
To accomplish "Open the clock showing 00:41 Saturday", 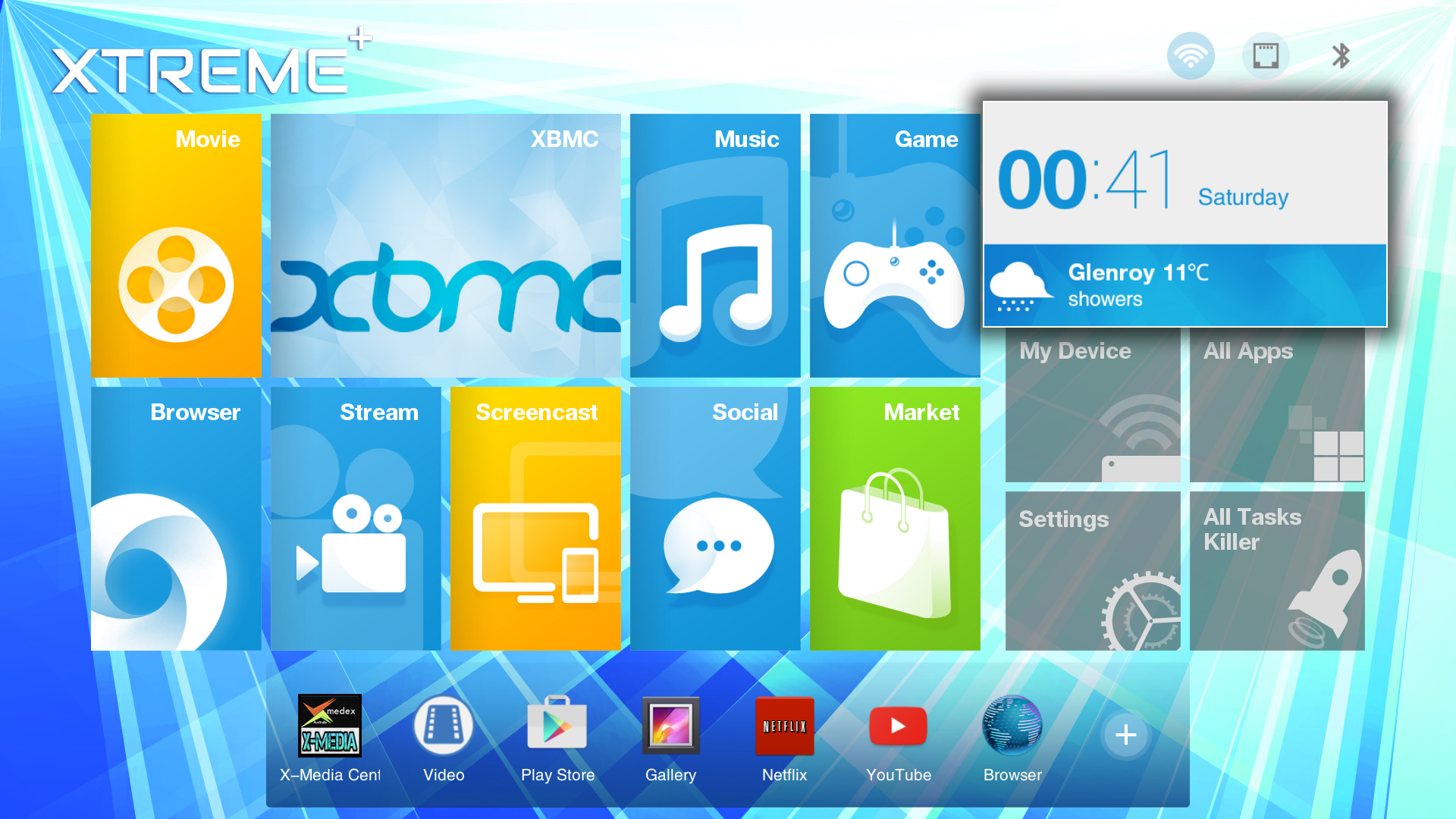I will tap(1185, 173).
